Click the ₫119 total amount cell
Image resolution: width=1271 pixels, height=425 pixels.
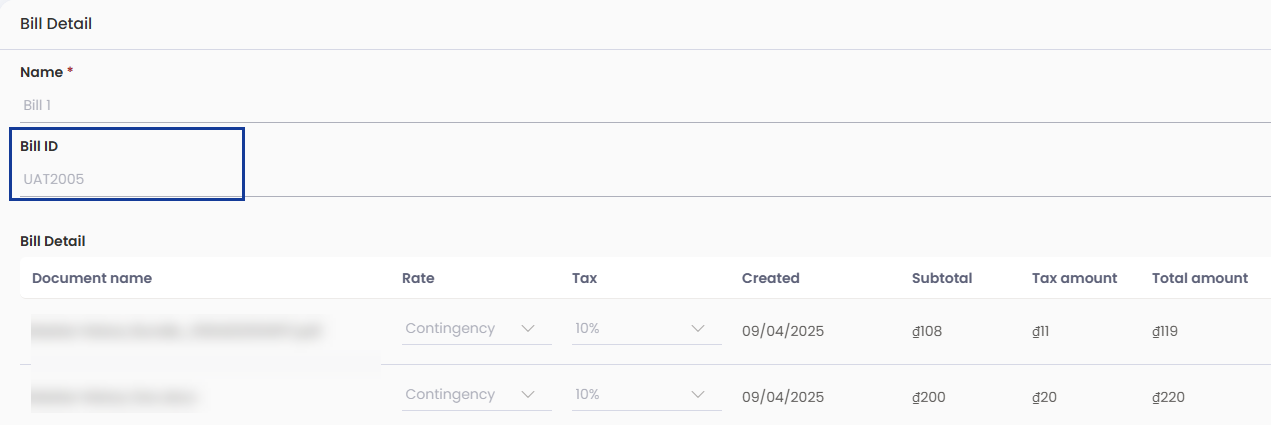[1165, 331]
